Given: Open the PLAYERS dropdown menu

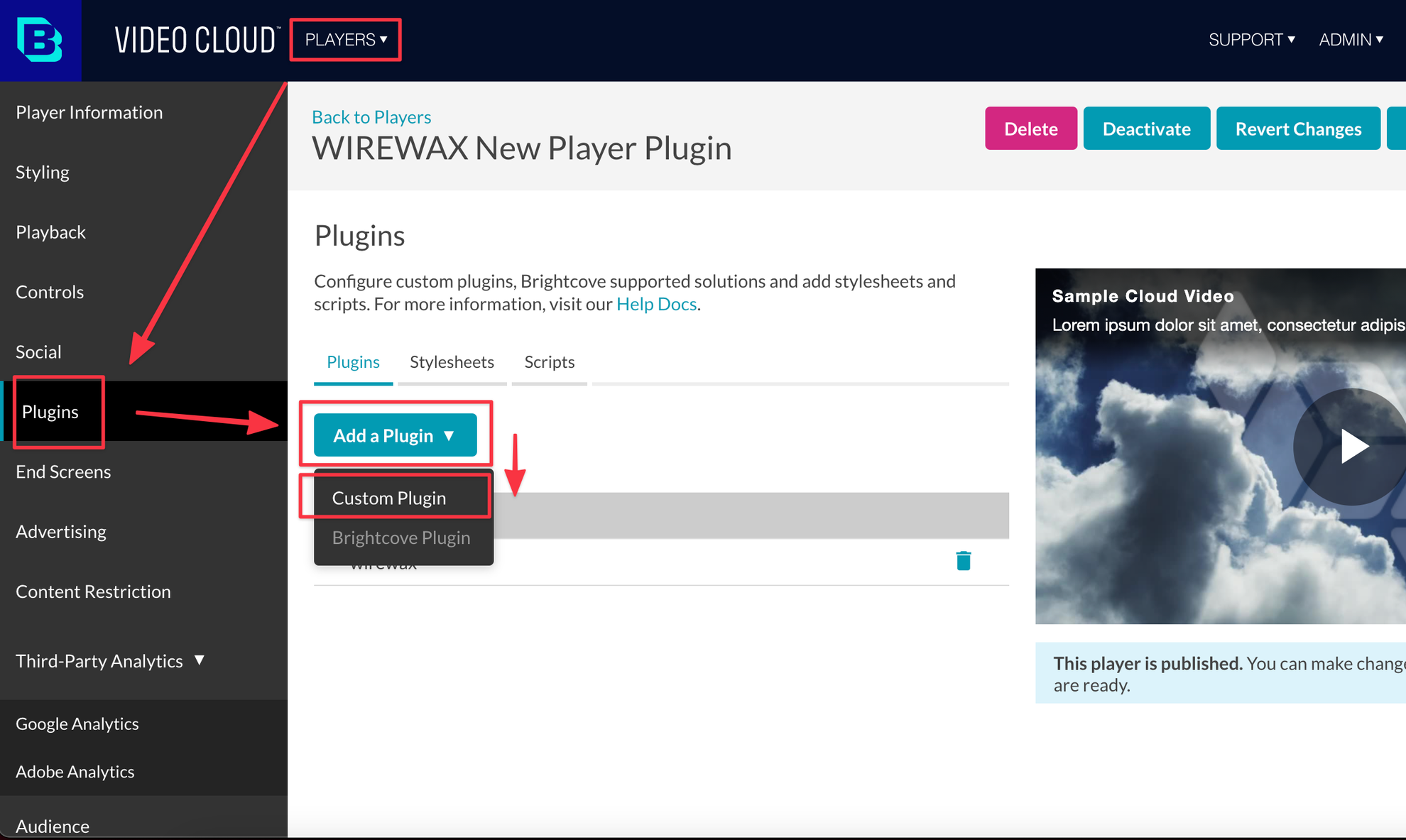Looking at the screenshot, I should 345,40.
